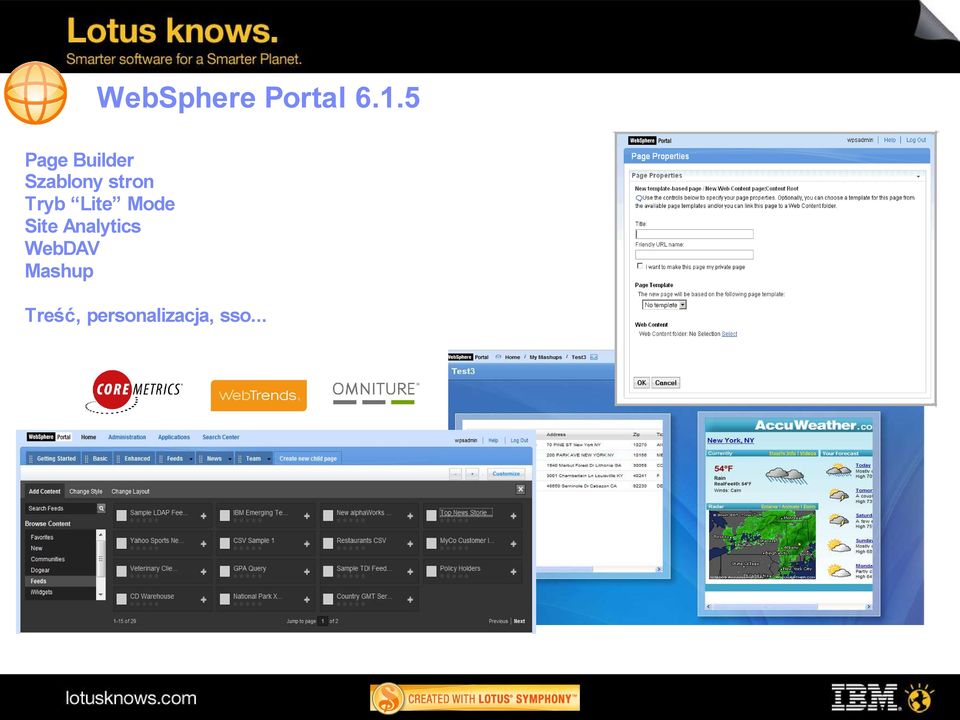Image resolution: width=960 pixels, height=720 pixels.
Task: Click the address table horizontal scrollbar
Action: (x=599, y=569)
